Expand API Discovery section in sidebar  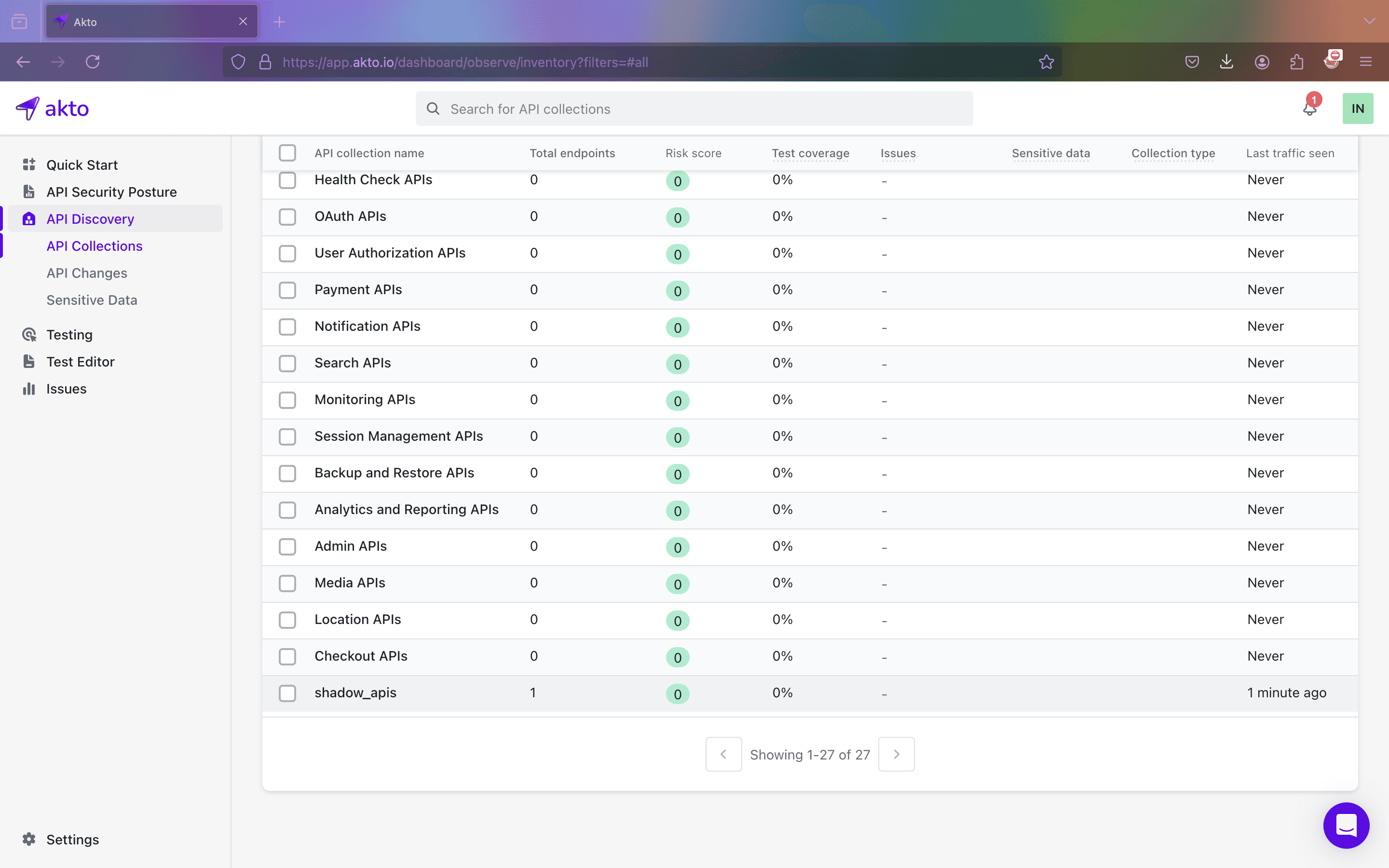point(90,218)
